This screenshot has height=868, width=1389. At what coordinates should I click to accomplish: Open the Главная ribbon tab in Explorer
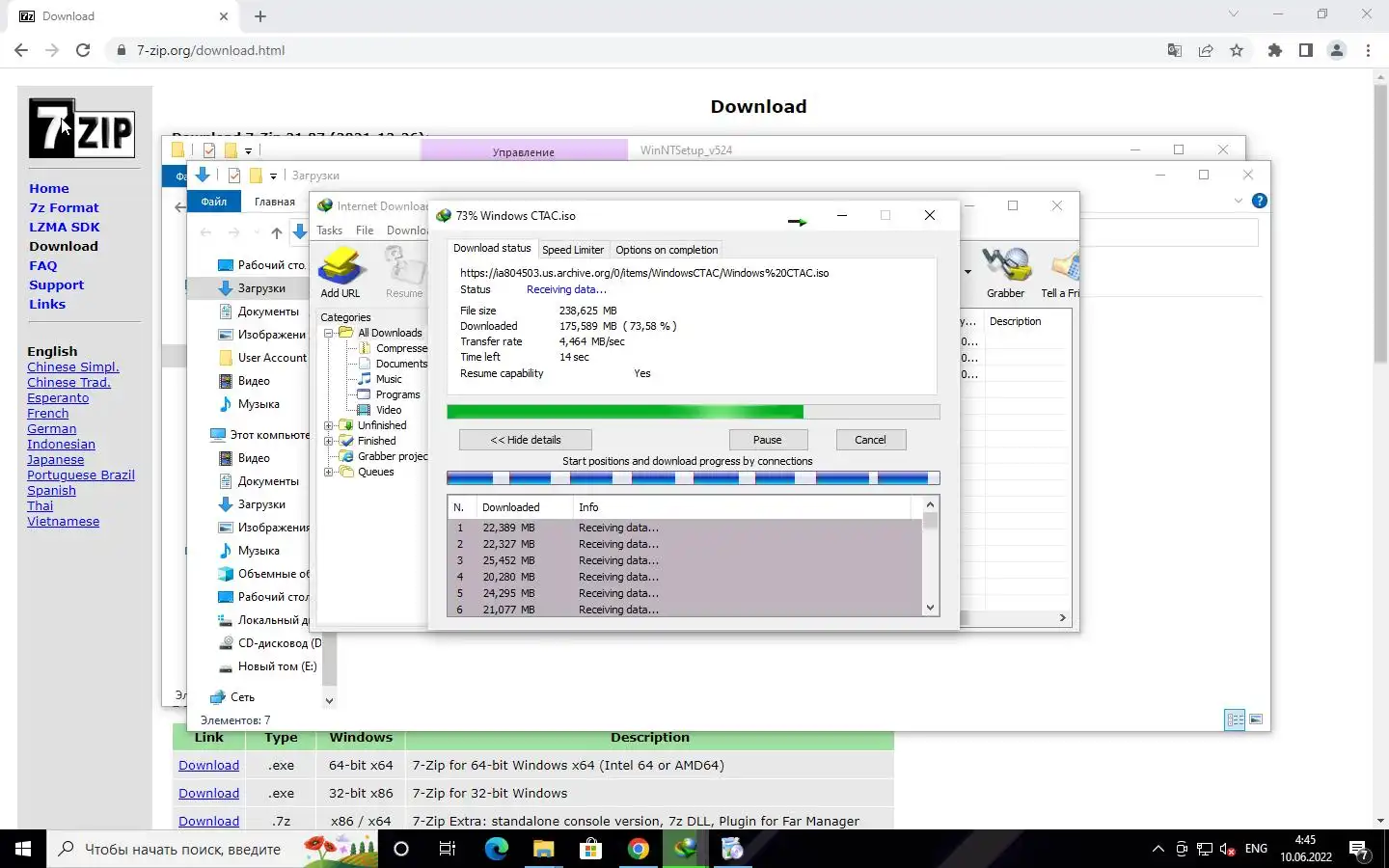pos(275,202)
